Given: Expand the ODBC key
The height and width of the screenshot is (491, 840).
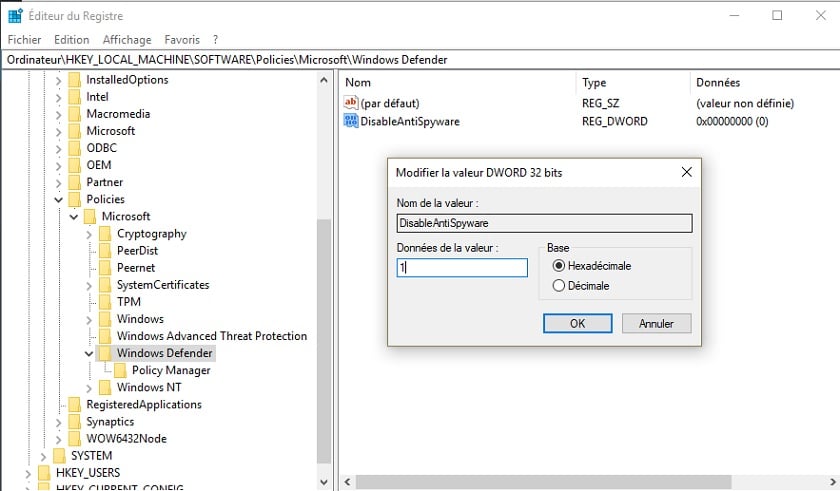Looking at the screenshot, I should pos(58,149).
